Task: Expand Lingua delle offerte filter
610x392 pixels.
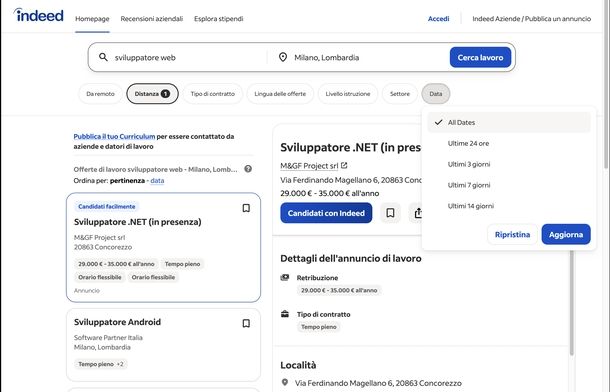Action: tap(280, 94)
